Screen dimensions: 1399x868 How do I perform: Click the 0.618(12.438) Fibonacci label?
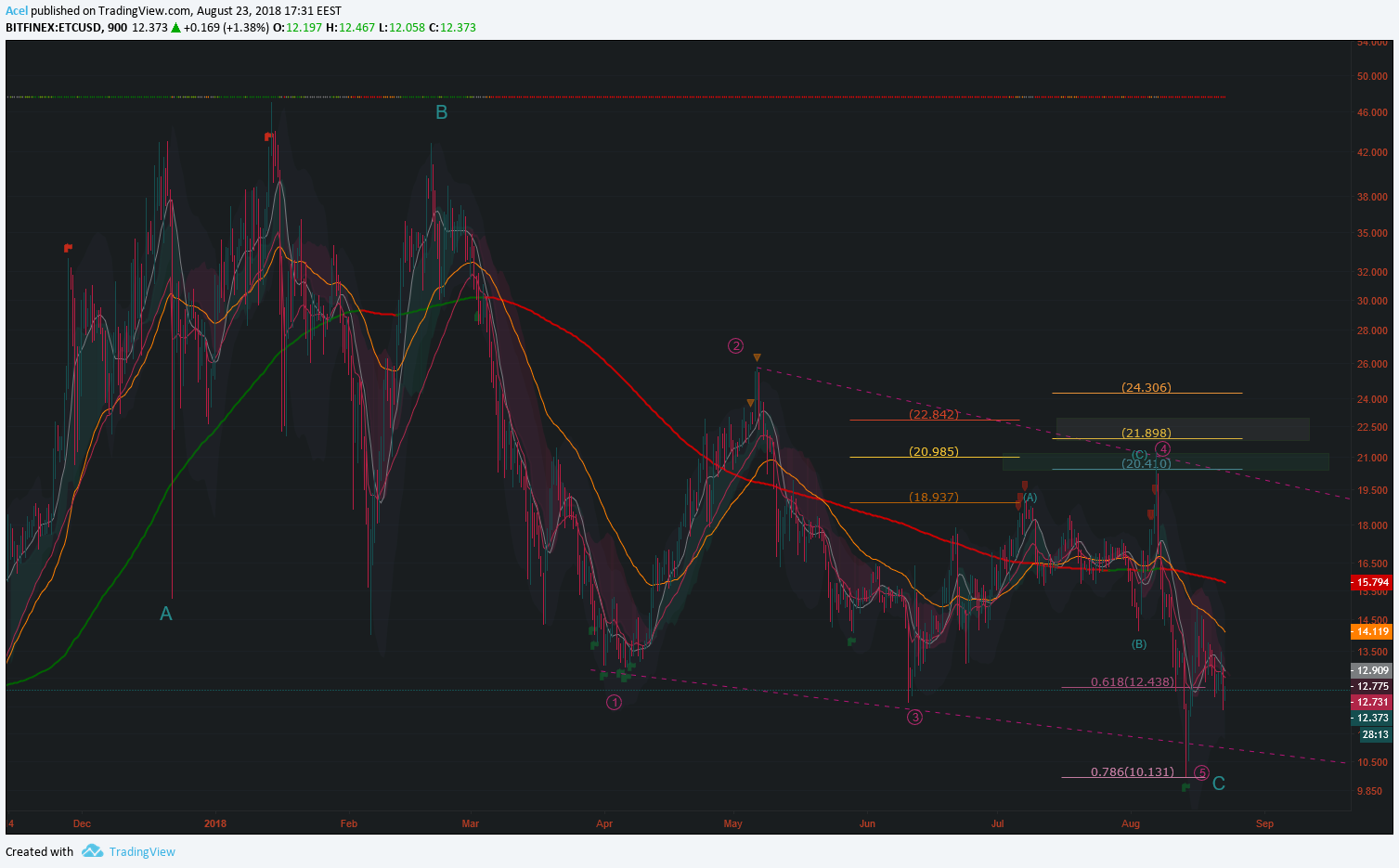(1133, 681)
